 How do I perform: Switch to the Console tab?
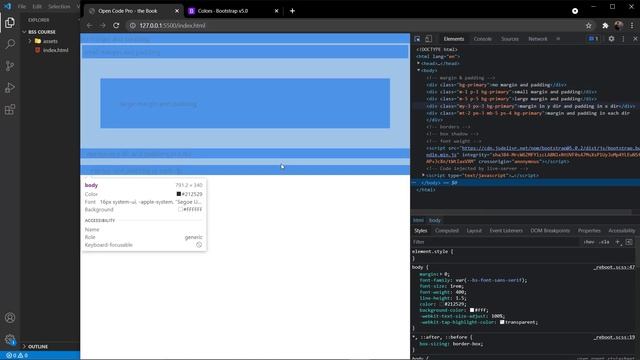pyautogui.click(x=482, y=39)
